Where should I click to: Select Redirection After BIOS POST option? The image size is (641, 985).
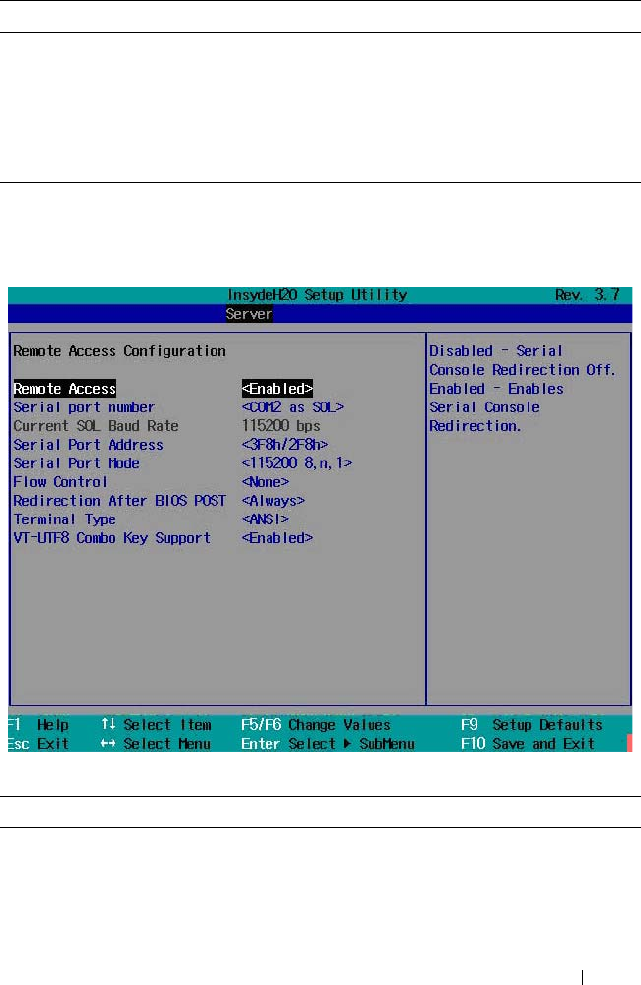pos(119,501)
